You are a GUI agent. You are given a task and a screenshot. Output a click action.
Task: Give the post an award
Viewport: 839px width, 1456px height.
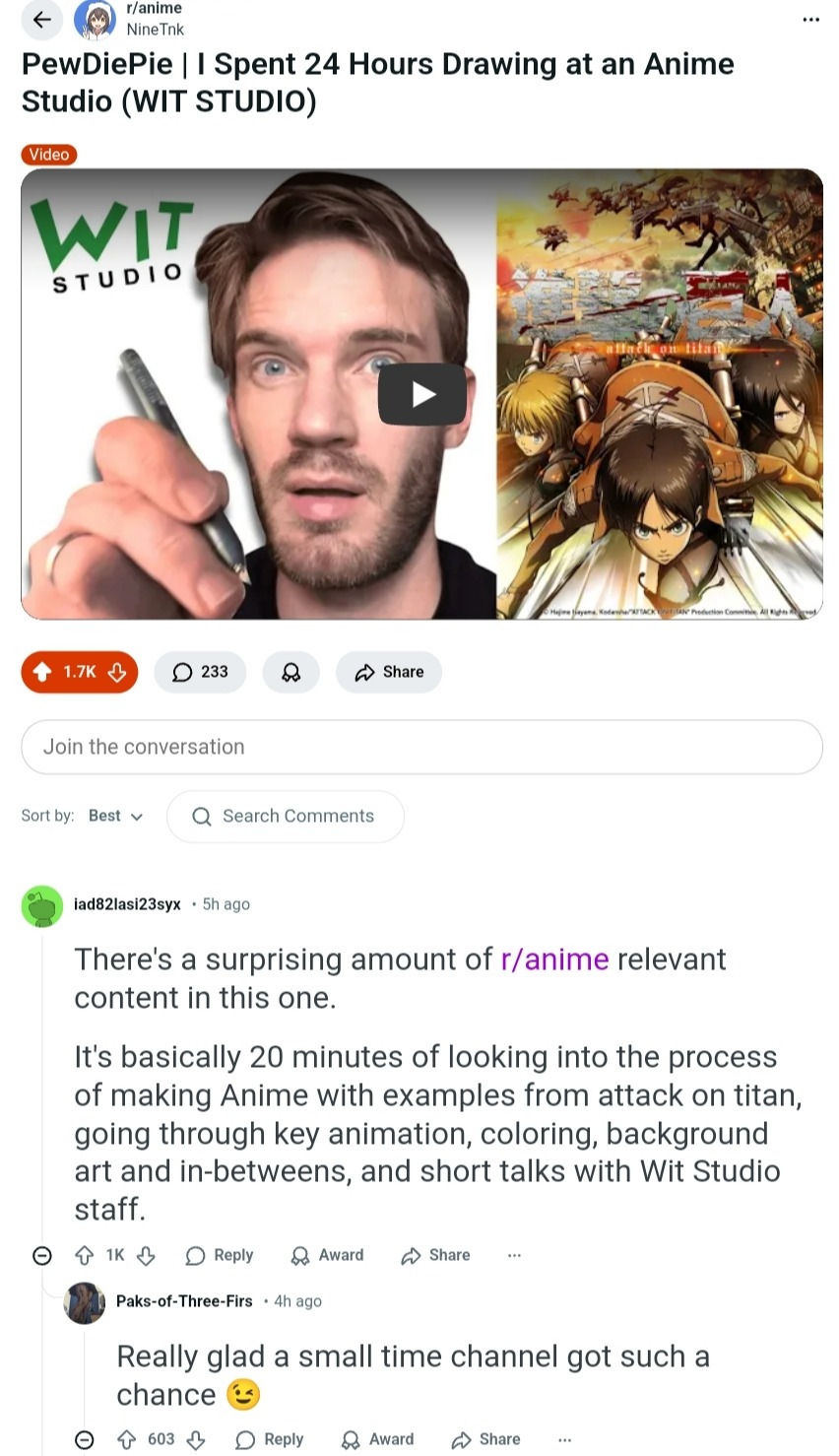point(290,672)
